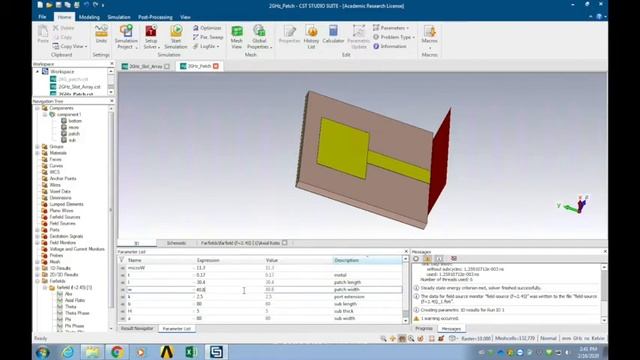Screen dimensions: 640x360
Task: Select the patch component in tree
Action: coord(74,134)
